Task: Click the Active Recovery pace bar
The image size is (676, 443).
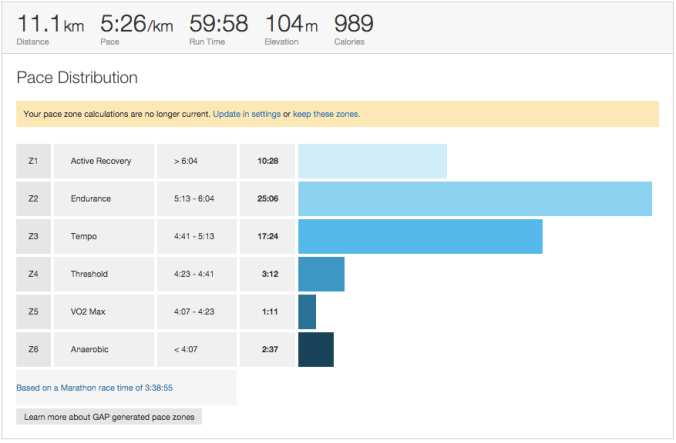Action: [372, 161]
